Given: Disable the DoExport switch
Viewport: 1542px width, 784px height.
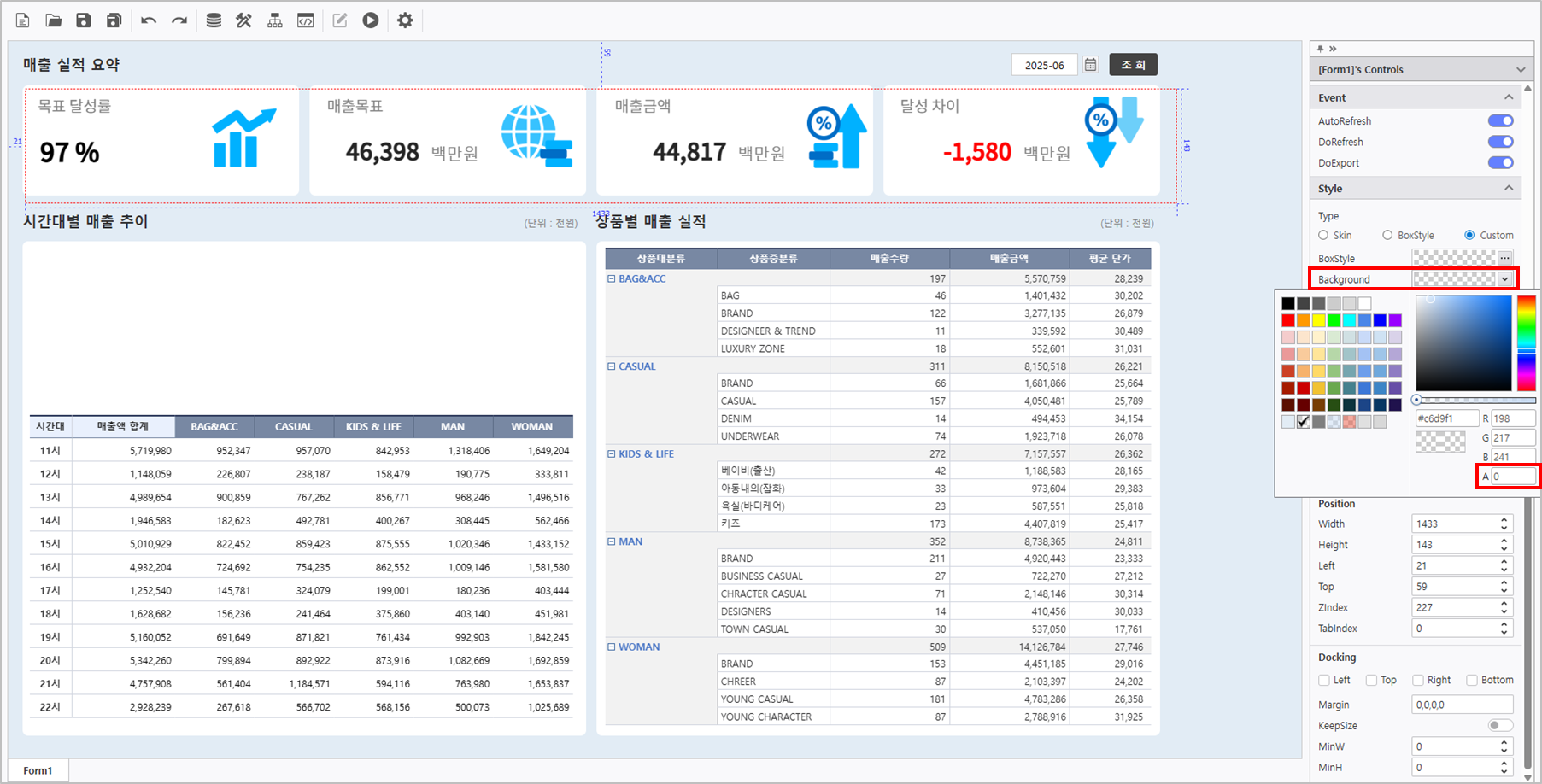Looking at the screenshot, I should (x=1500, y=163).
